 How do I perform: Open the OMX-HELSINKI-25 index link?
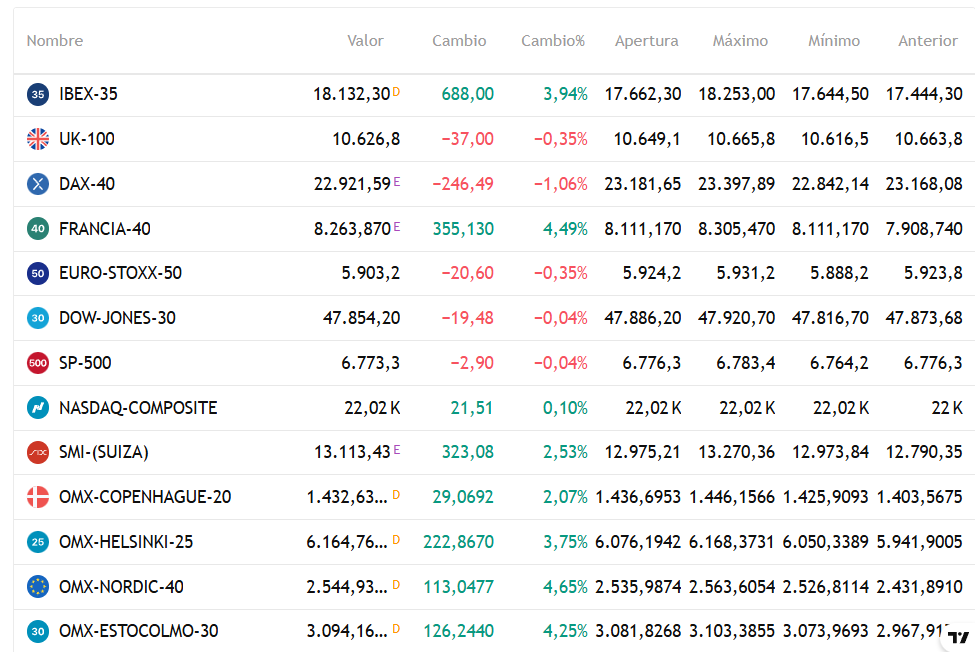click(126, 542)
